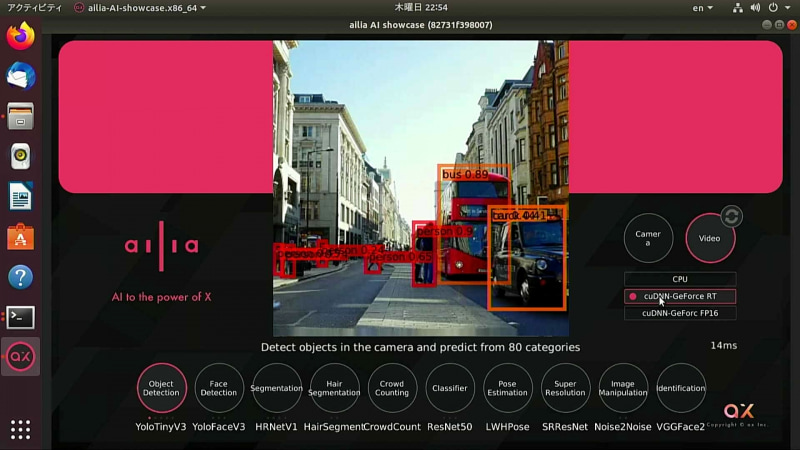Click the window title ailia AI showcase
This screenshot has height=450, width=800.
click(x=421, y=24)
